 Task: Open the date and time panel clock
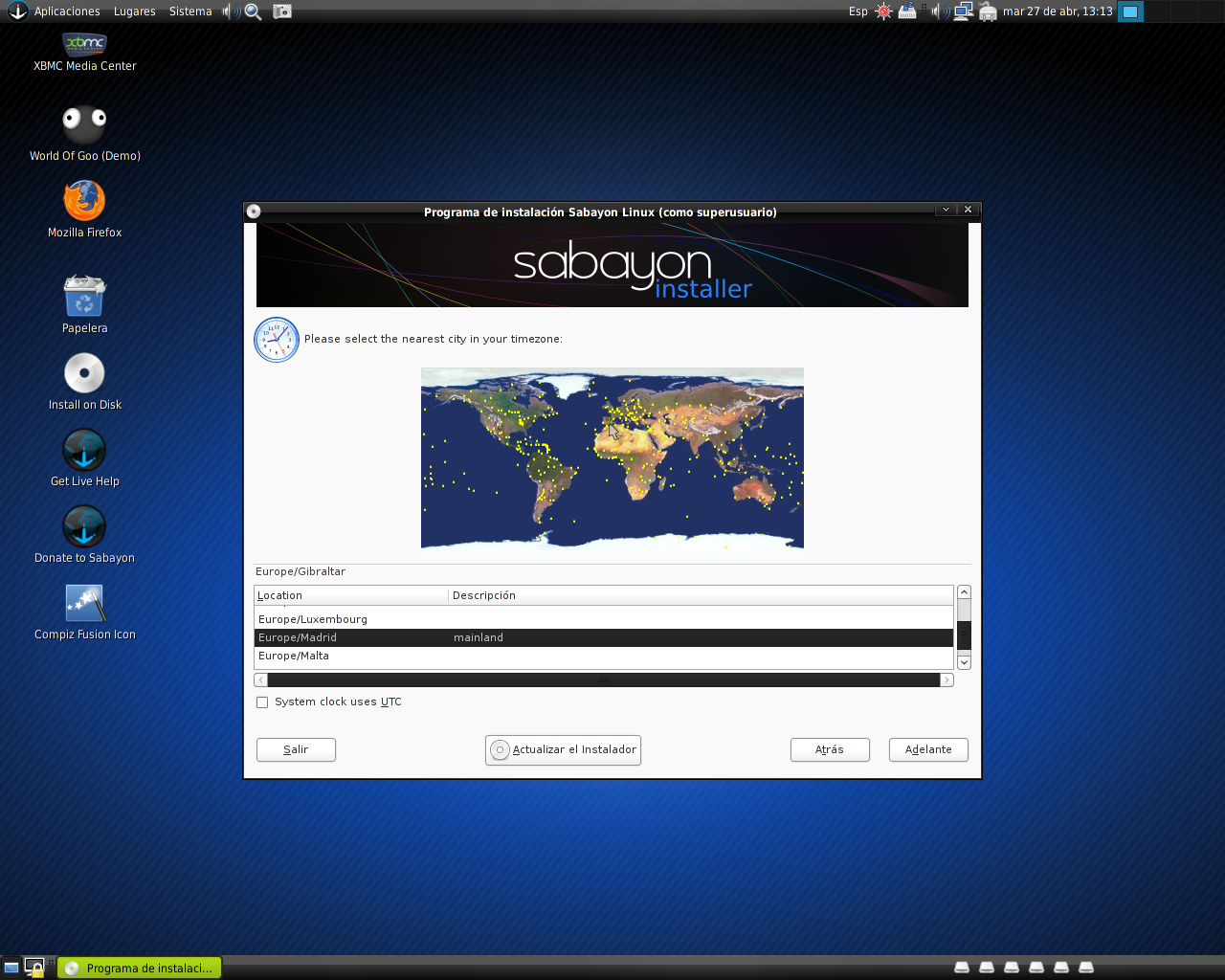pyautogui.click(x=1058, y=11)
